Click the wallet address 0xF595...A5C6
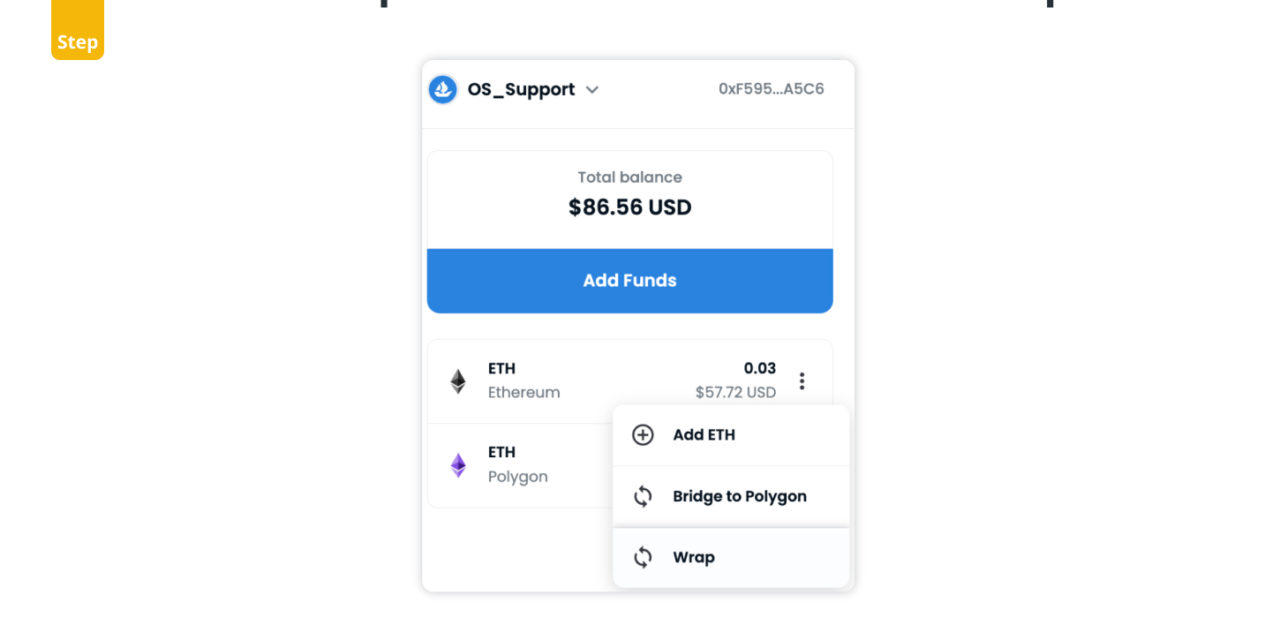The height and width of the screenshot is (640, 1280). coord(770,89)
